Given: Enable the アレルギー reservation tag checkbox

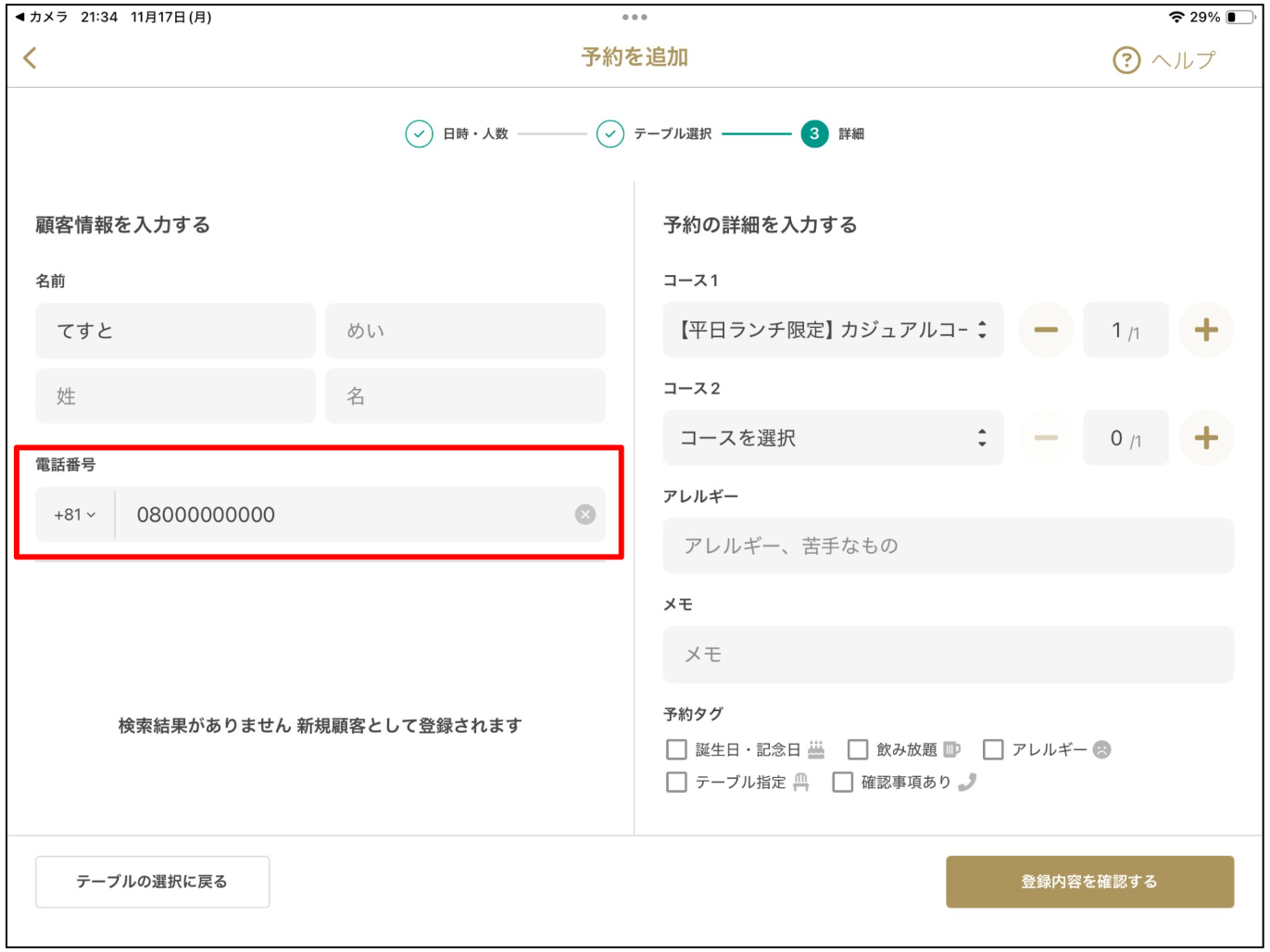Looking at the screenshot, I should pos(992,751).
